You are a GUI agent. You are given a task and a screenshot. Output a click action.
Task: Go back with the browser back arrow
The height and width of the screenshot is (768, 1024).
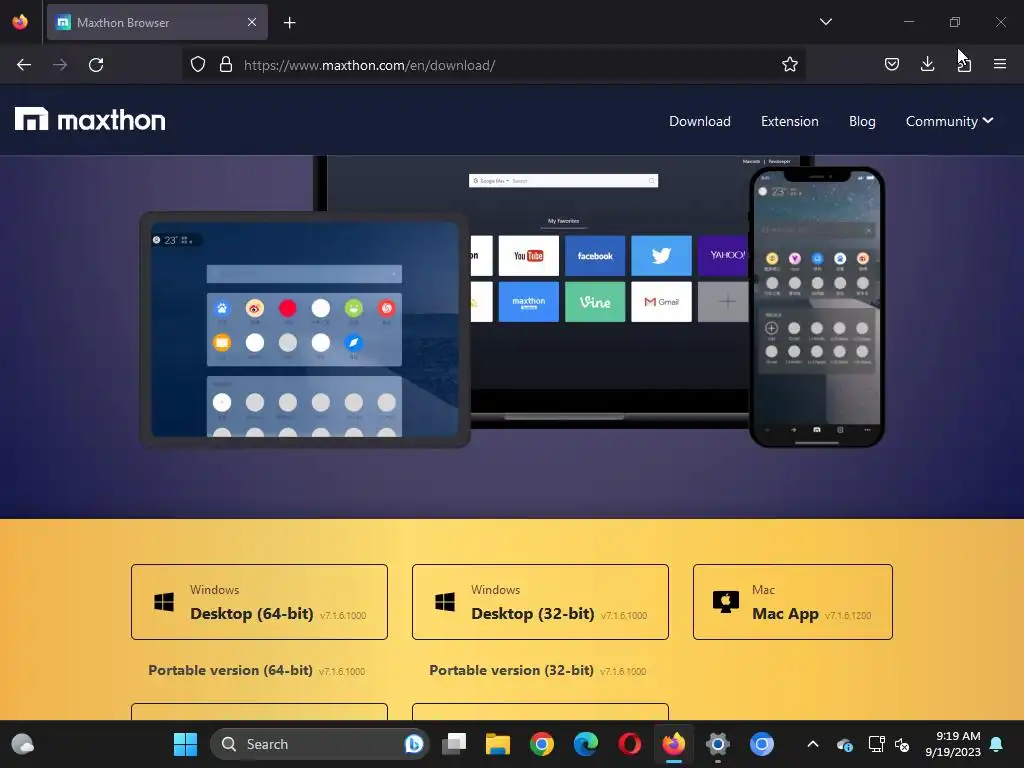click(x=24, y=65)
